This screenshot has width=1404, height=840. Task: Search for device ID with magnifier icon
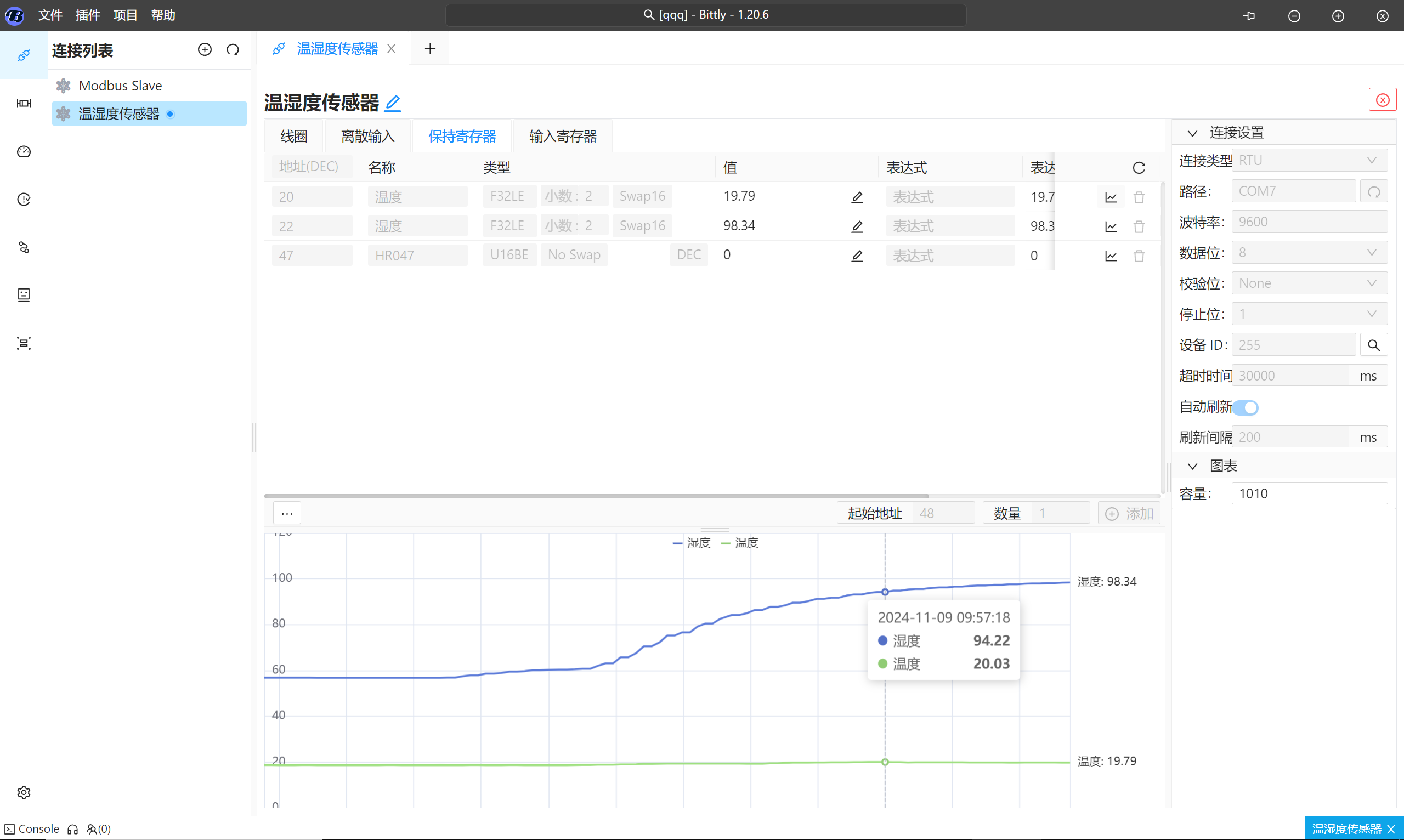(1374, 345)
